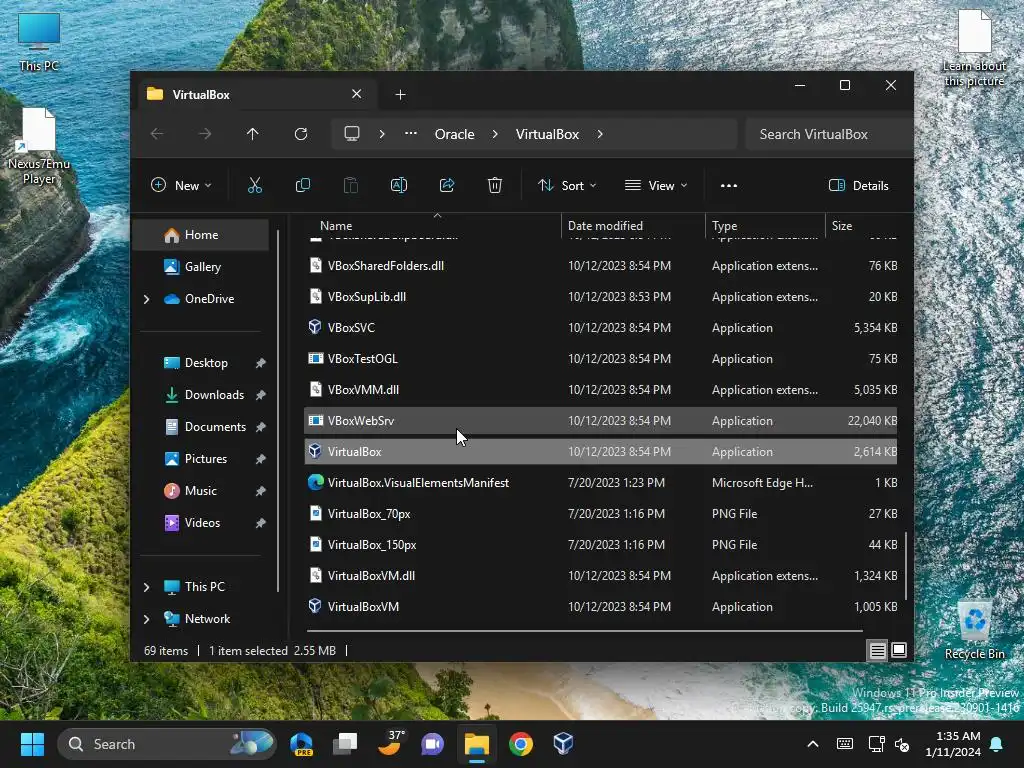Click the back navigation arrow

click(x=157, y=134)
